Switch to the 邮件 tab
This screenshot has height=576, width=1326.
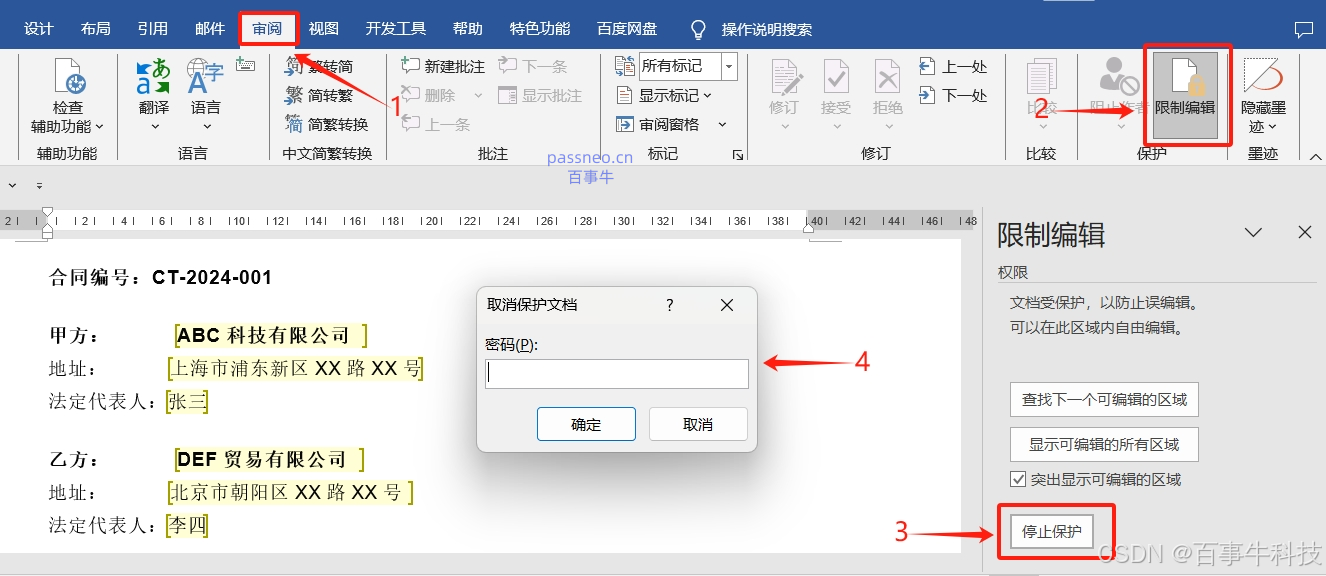(210, 29)
